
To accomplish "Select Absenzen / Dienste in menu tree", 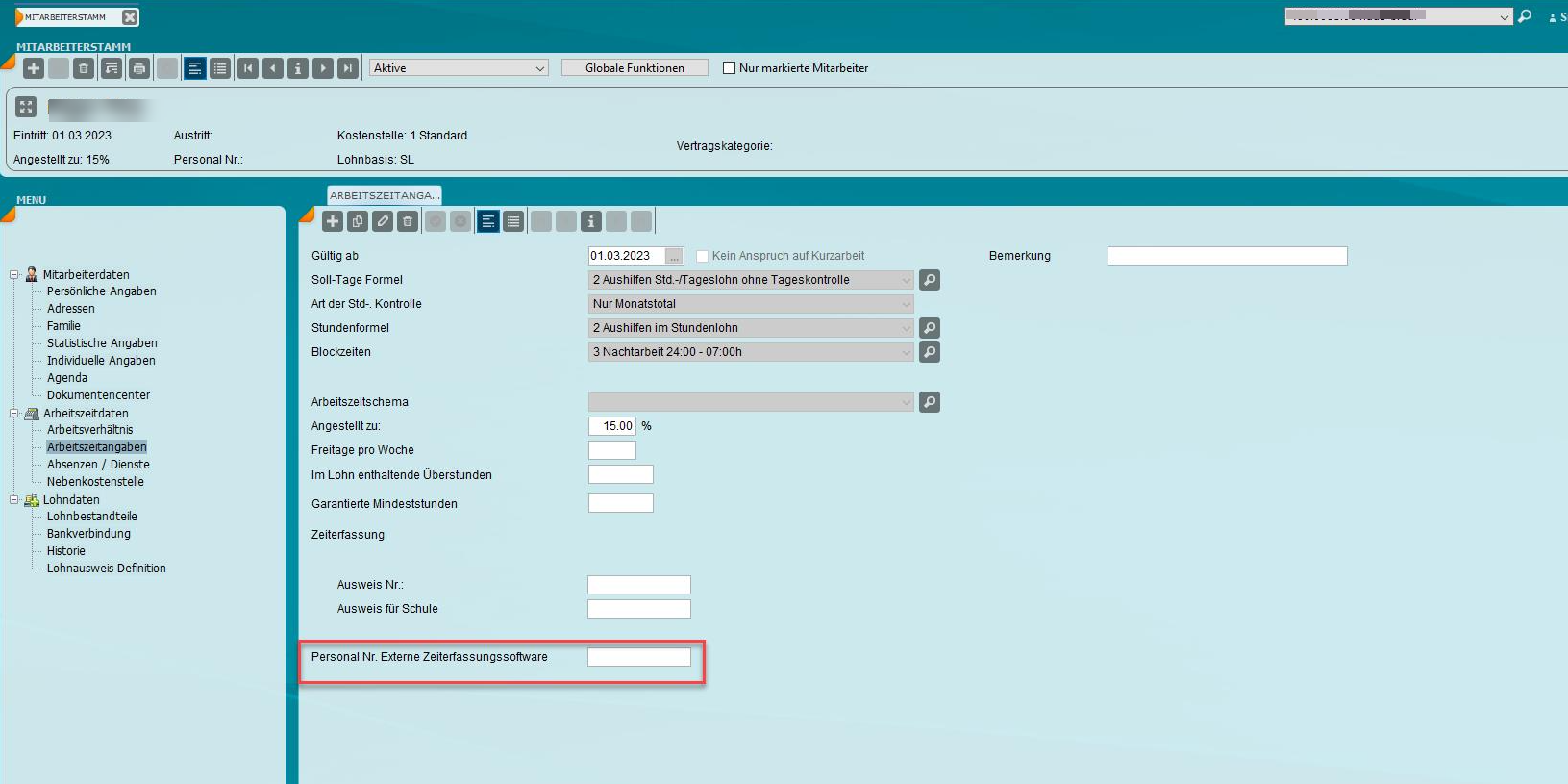I will click(x=98, y=465).
